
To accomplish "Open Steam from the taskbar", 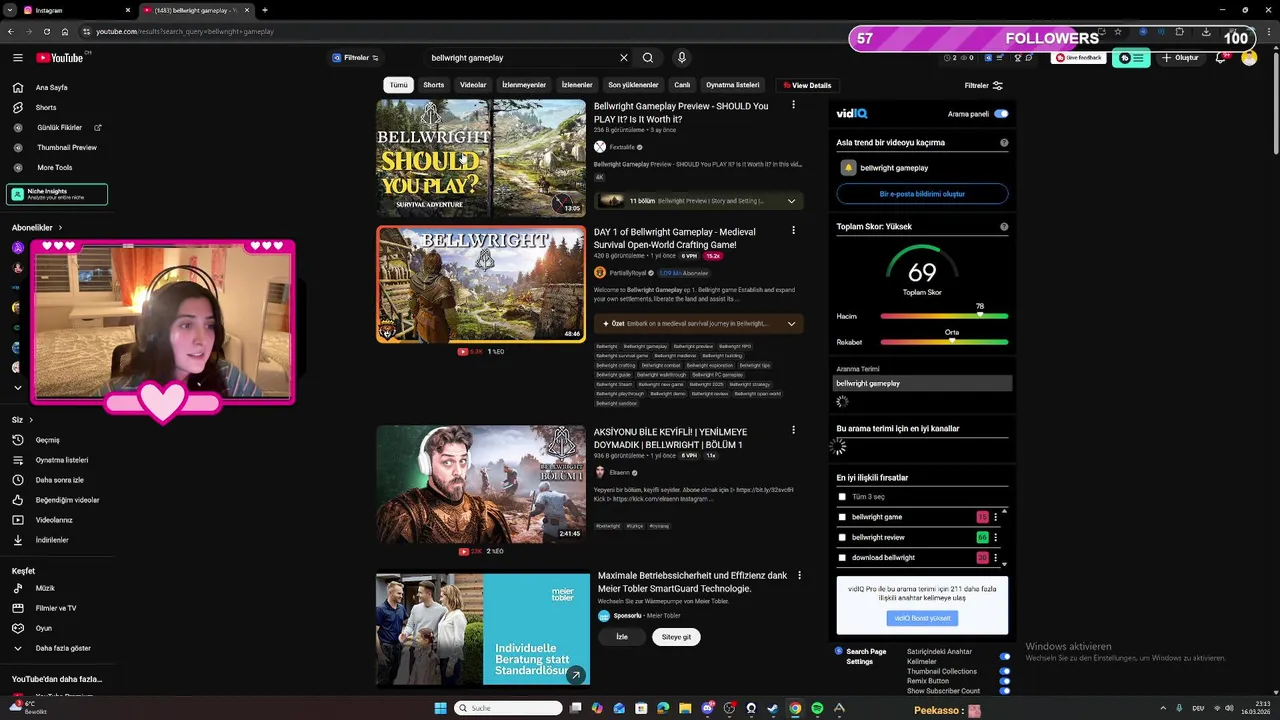I will pyautogui.click(x=773, y=708).
